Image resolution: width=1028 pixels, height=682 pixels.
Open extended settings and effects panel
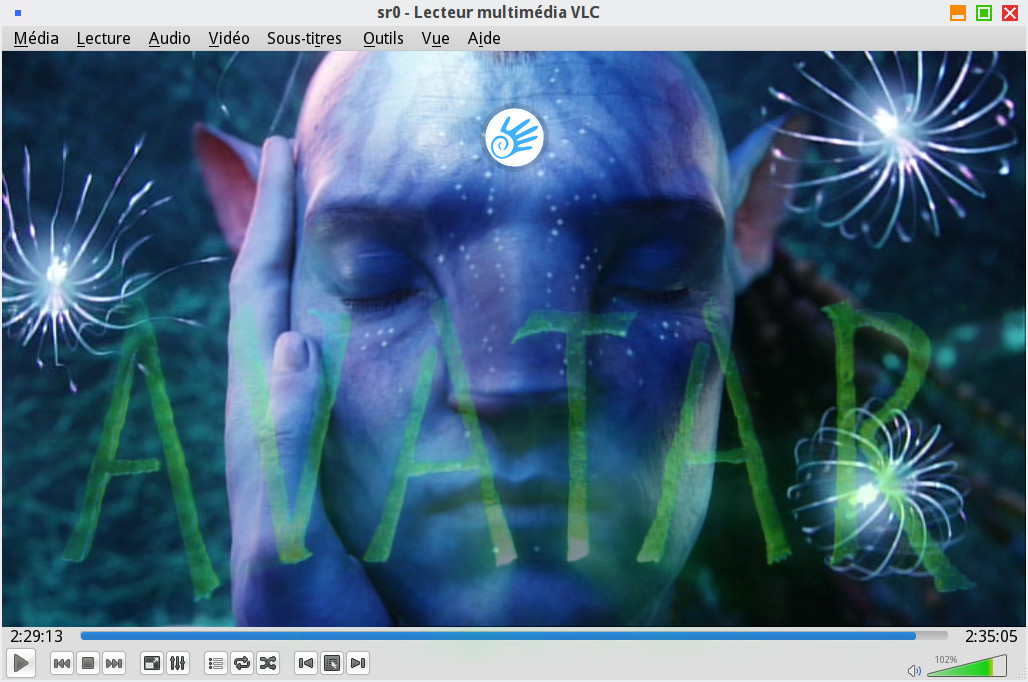178,663
